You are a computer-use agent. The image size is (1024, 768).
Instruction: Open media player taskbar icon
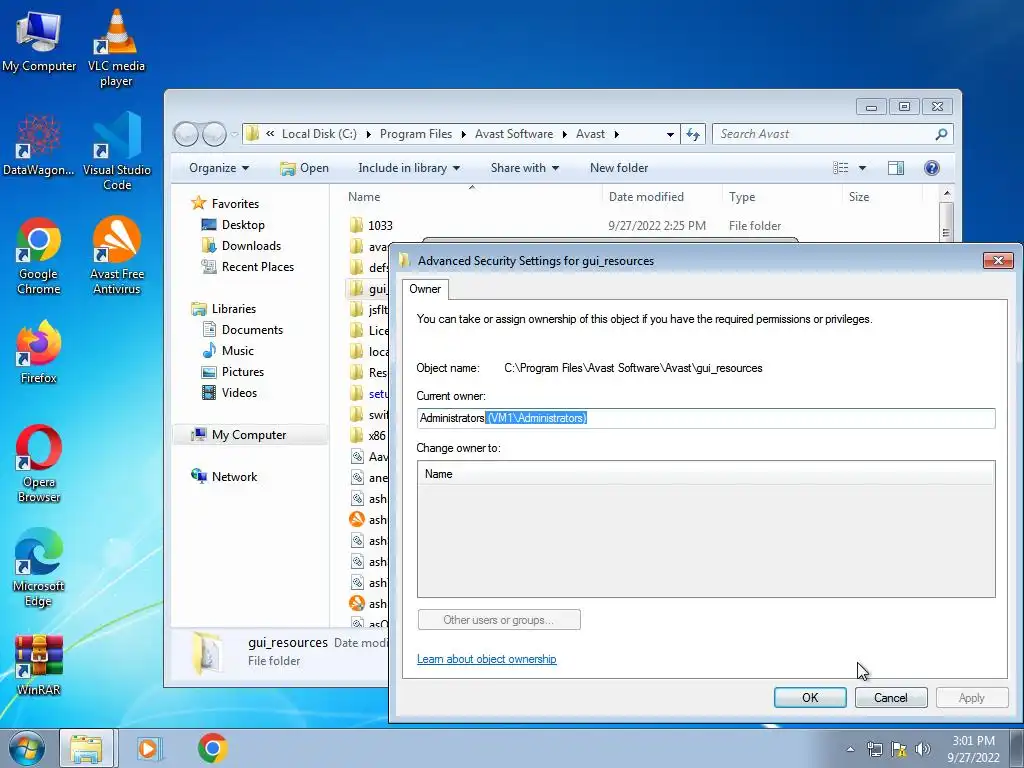click(149, 748)
